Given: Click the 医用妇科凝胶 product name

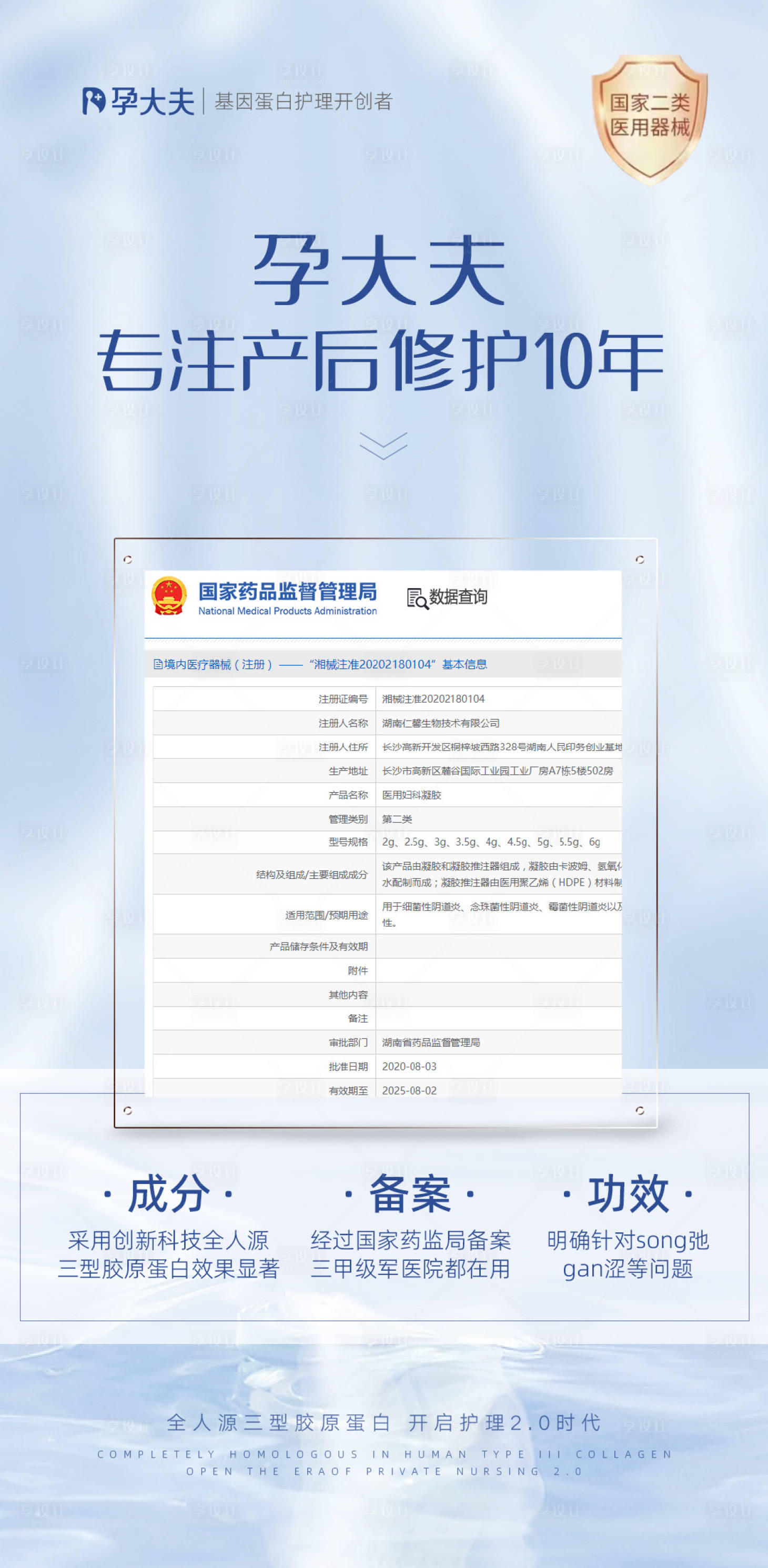Looking at the screenshot, I should tap(411, 795).
